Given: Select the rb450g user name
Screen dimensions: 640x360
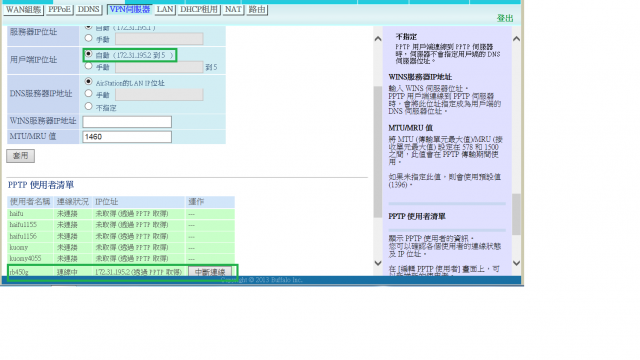Looking at the screenshot, I should click(19, 272).
